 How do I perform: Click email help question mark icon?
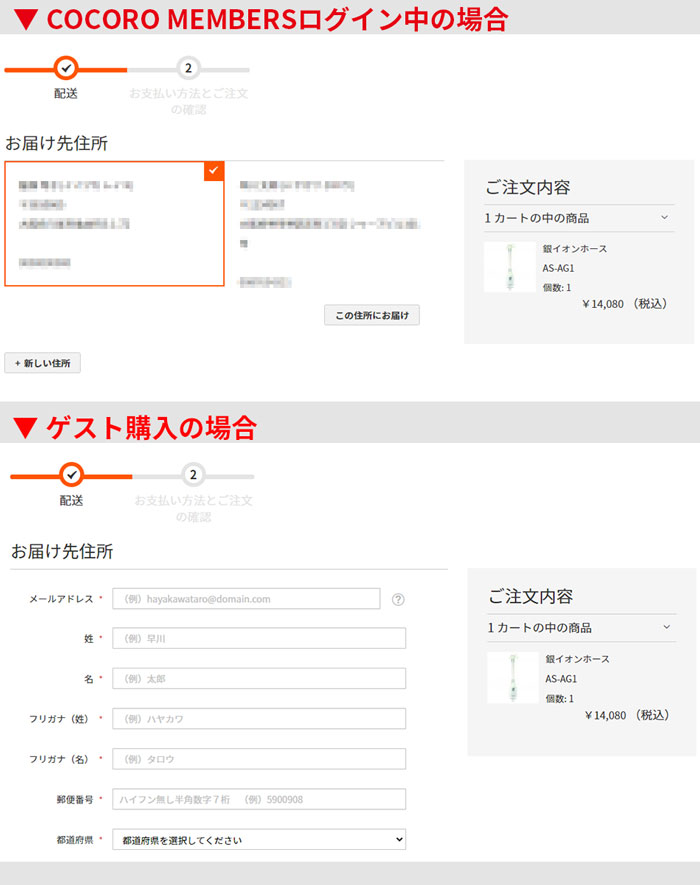coord(398,600)
